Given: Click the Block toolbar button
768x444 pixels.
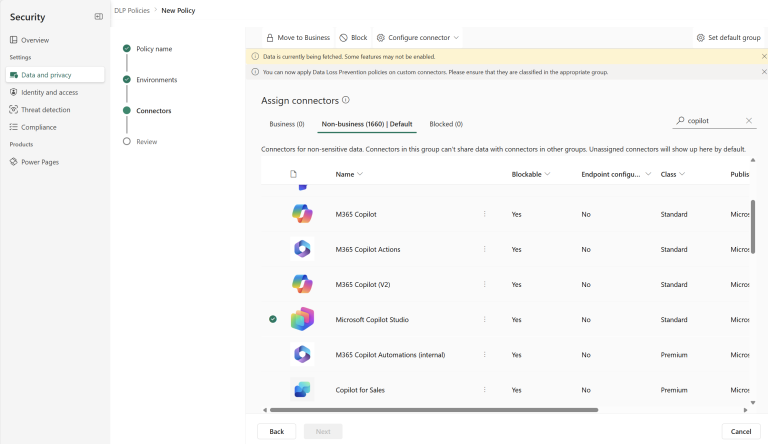Looking at the screenshot, I should [x=353, y=38].
